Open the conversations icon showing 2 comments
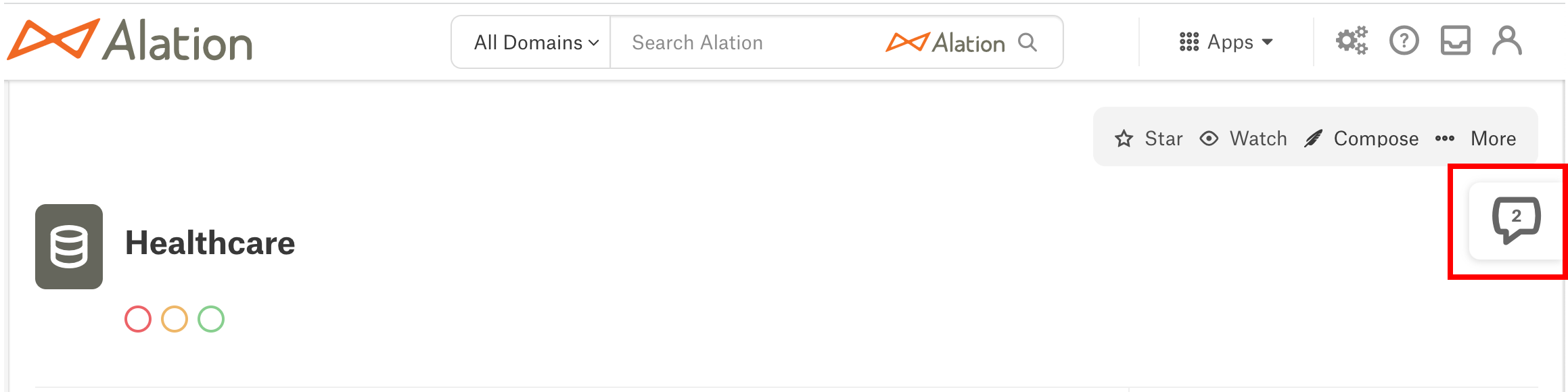This screenshot has width=1568, height=392. (1516, 220)
